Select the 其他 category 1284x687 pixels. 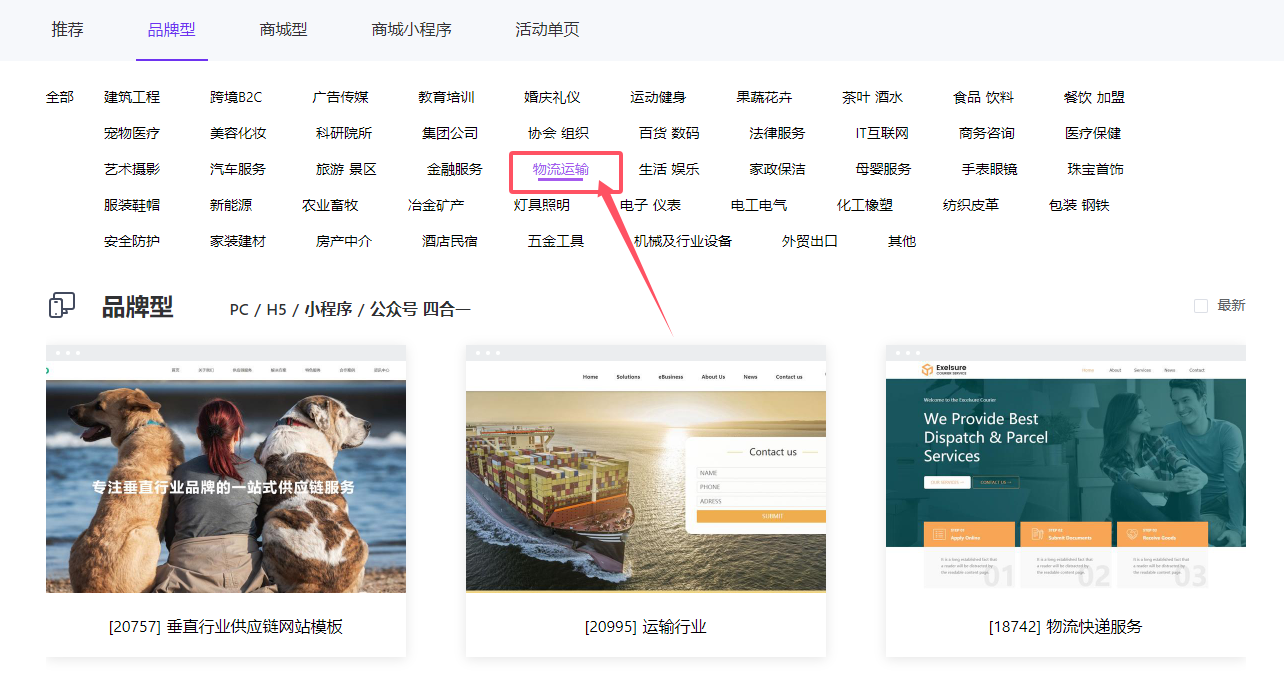(x=902, y=241)
